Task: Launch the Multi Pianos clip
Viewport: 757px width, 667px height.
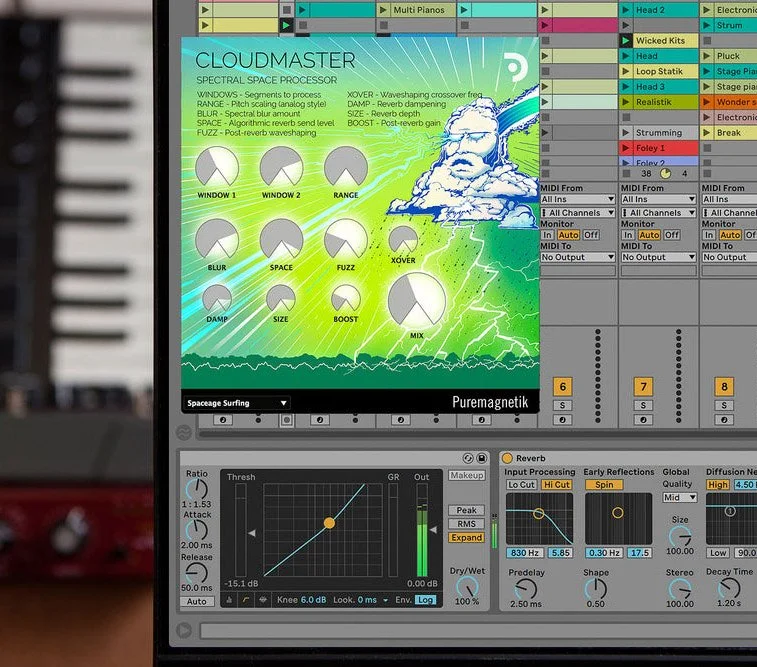Action: (383, 10)
